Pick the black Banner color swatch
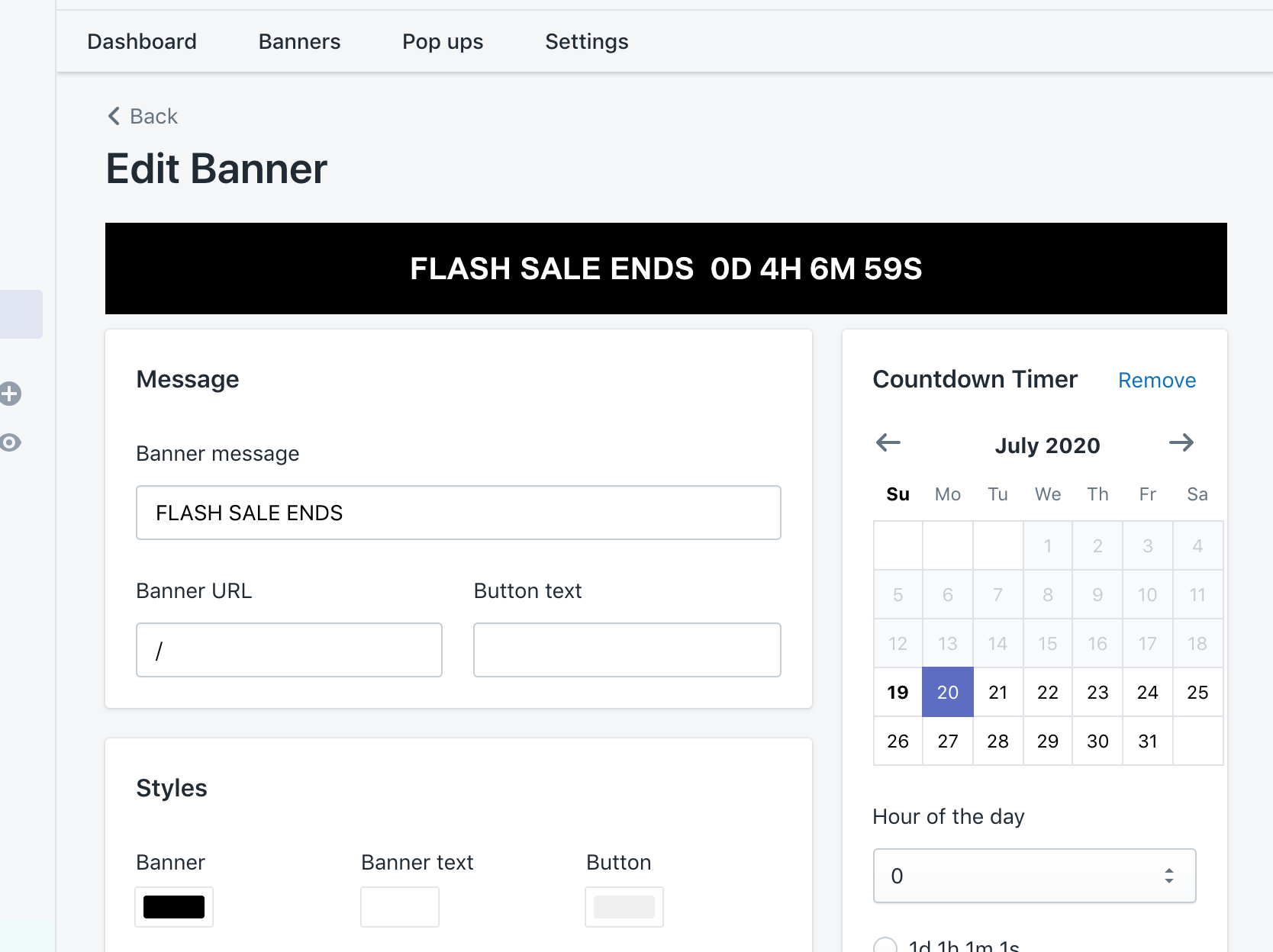The image size is (1273, 952). click(x=174, y=907)
